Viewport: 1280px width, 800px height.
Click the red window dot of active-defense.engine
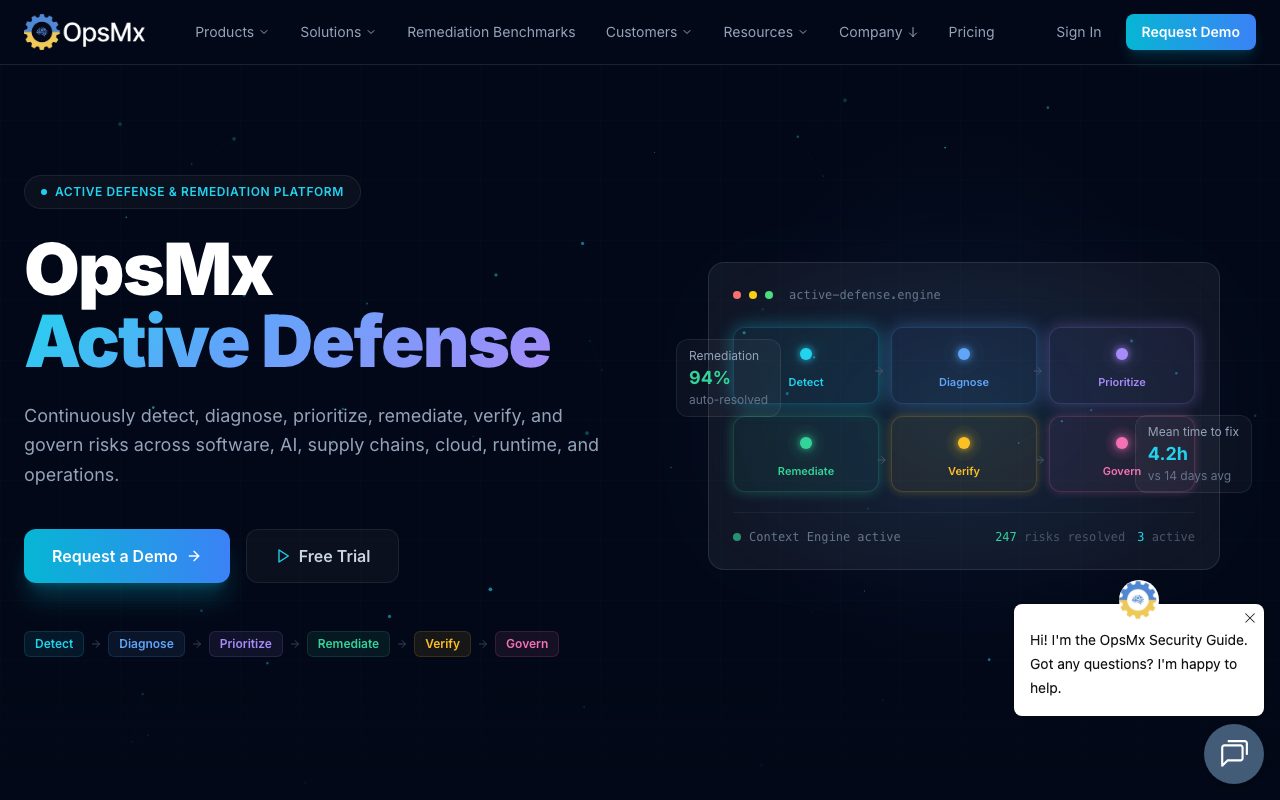tap(737, 295)
